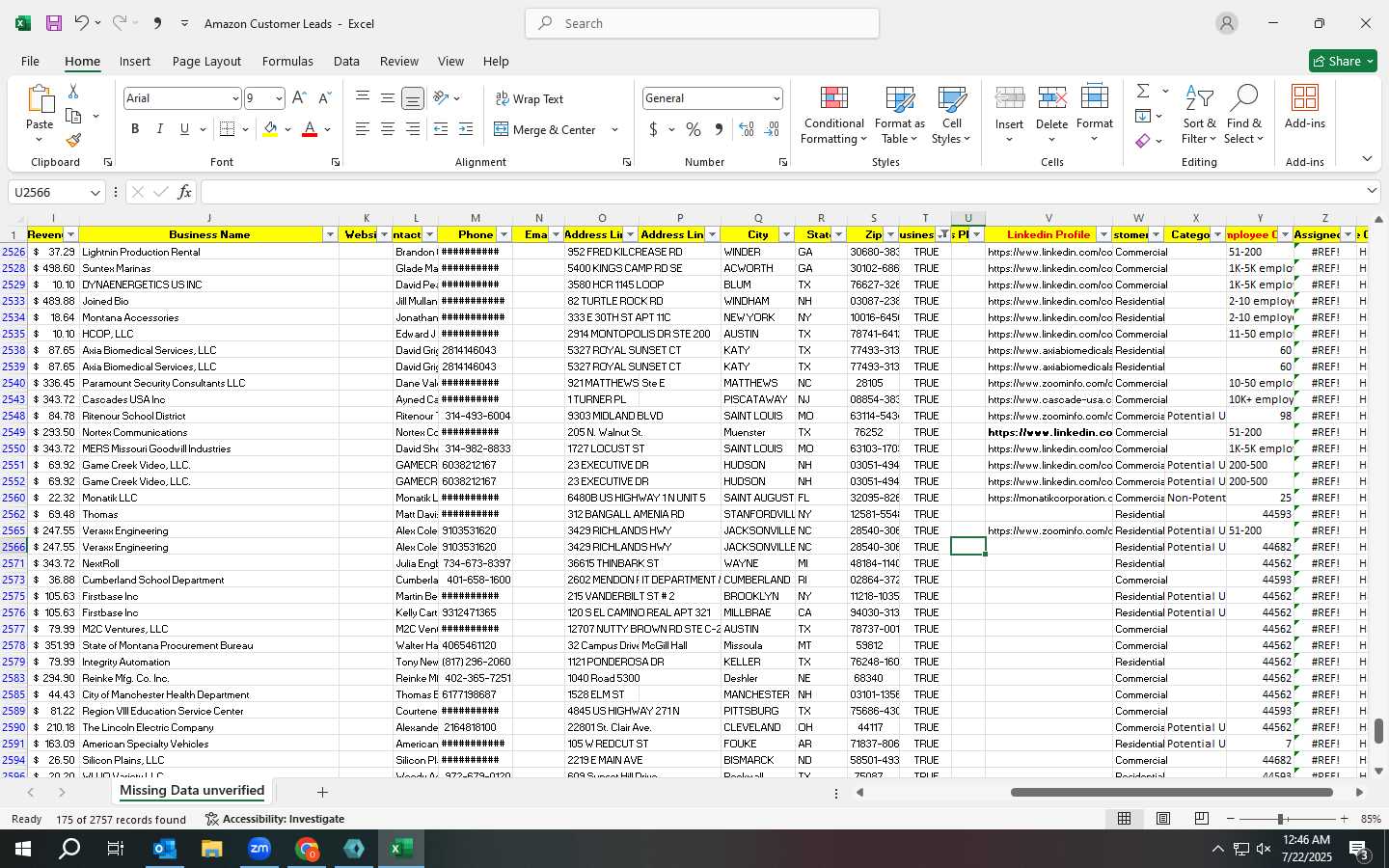Click the Borders icon
The width and height of the screenshot is (1389, 868).
point(228,129)
